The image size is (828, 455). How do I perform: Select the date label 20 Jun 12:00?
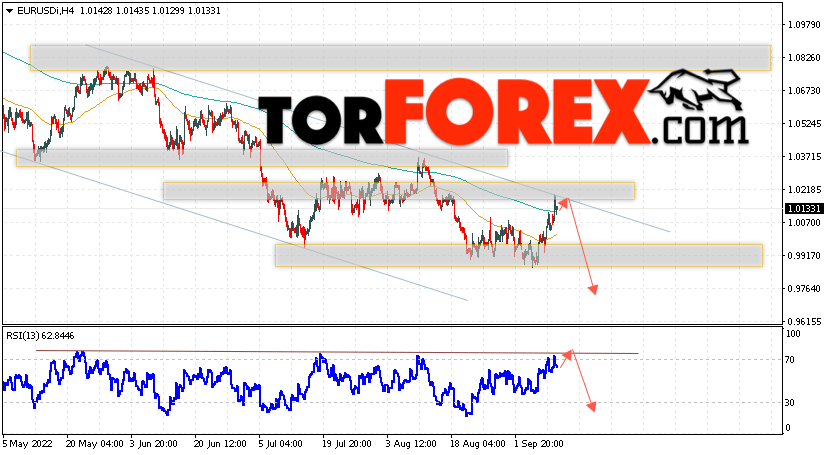coord(220,444)
